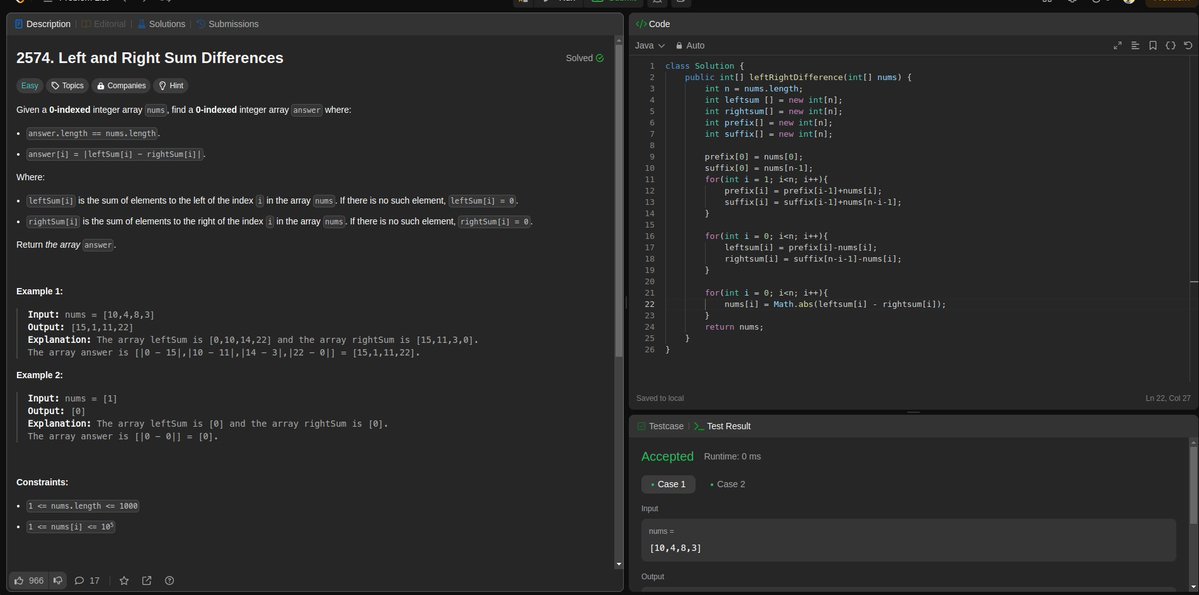
Task: Reset code with the revert icon
Action: [x=1186, y=45]
